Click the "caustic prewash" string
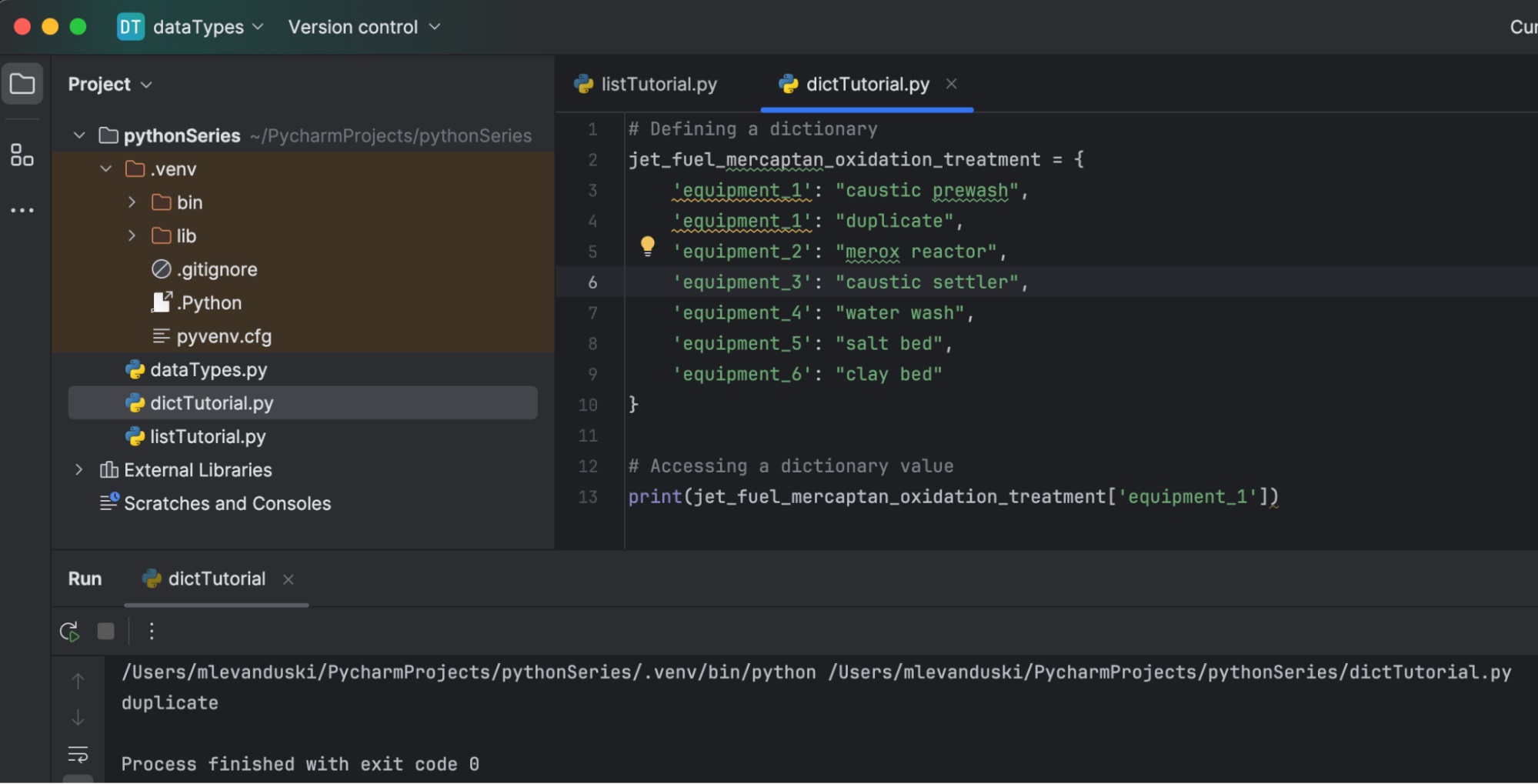The image size is (1538, 784). 927,190
